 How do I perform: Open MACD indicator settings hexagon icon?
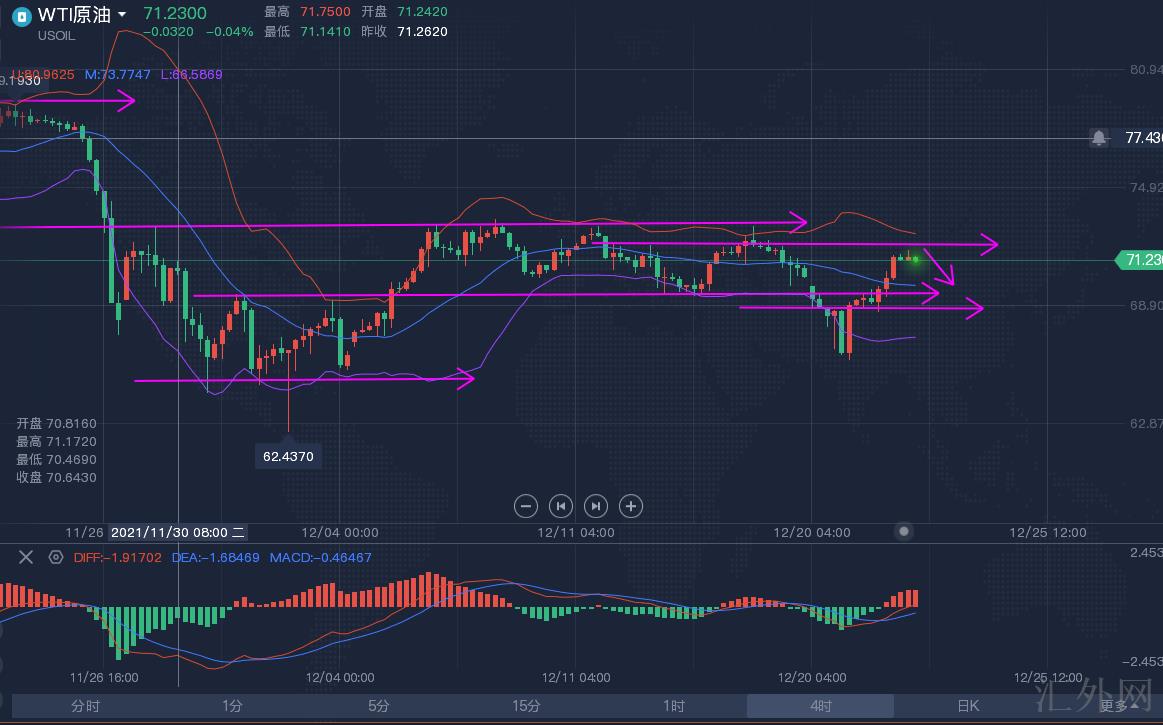pos(55,558)
